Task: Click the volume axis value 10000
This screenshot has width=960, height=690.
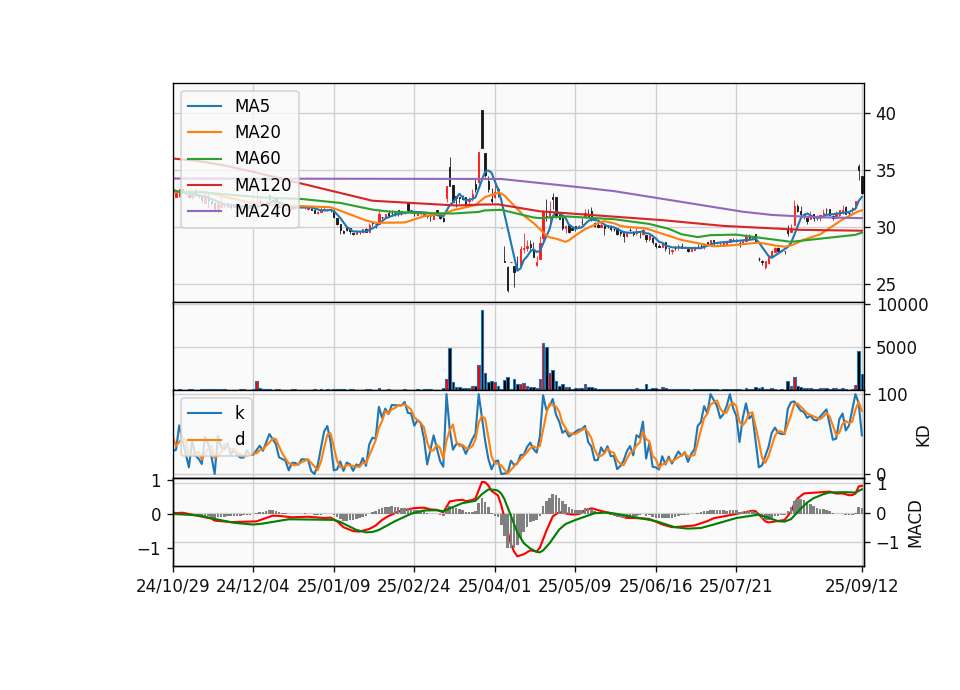Action: point(903,305)
